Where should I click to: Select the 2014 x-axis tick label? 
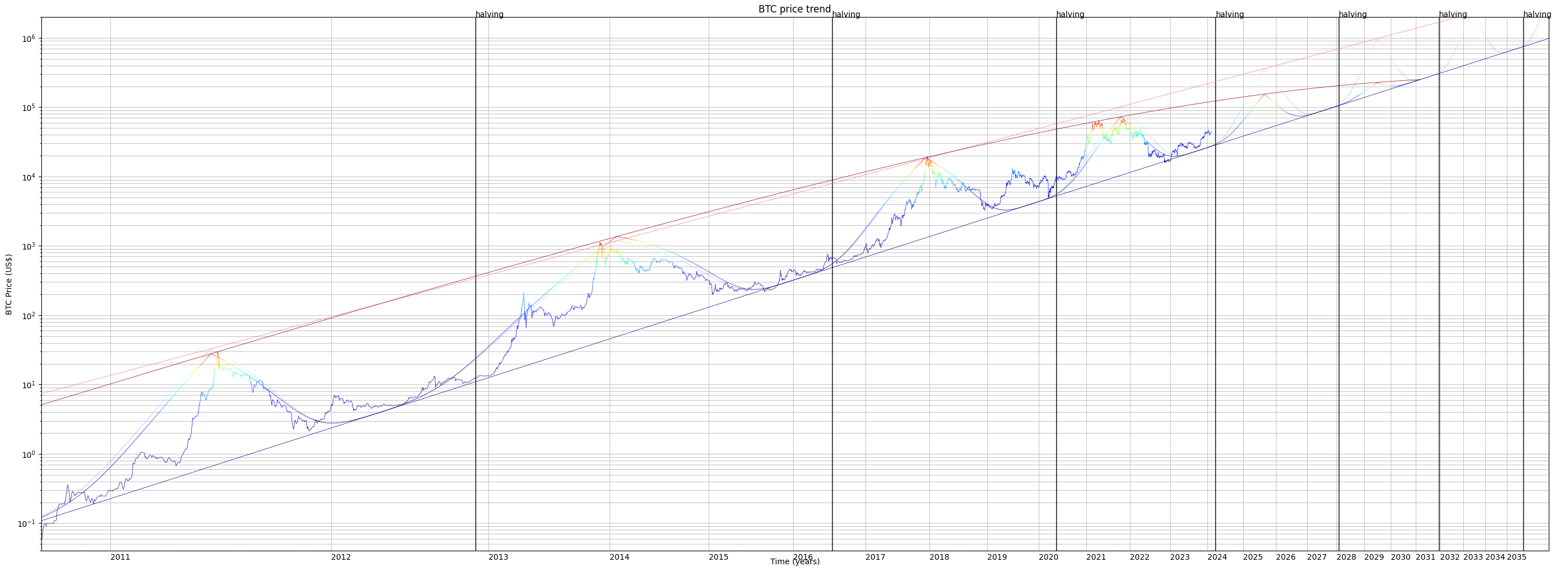click(620, 557)
